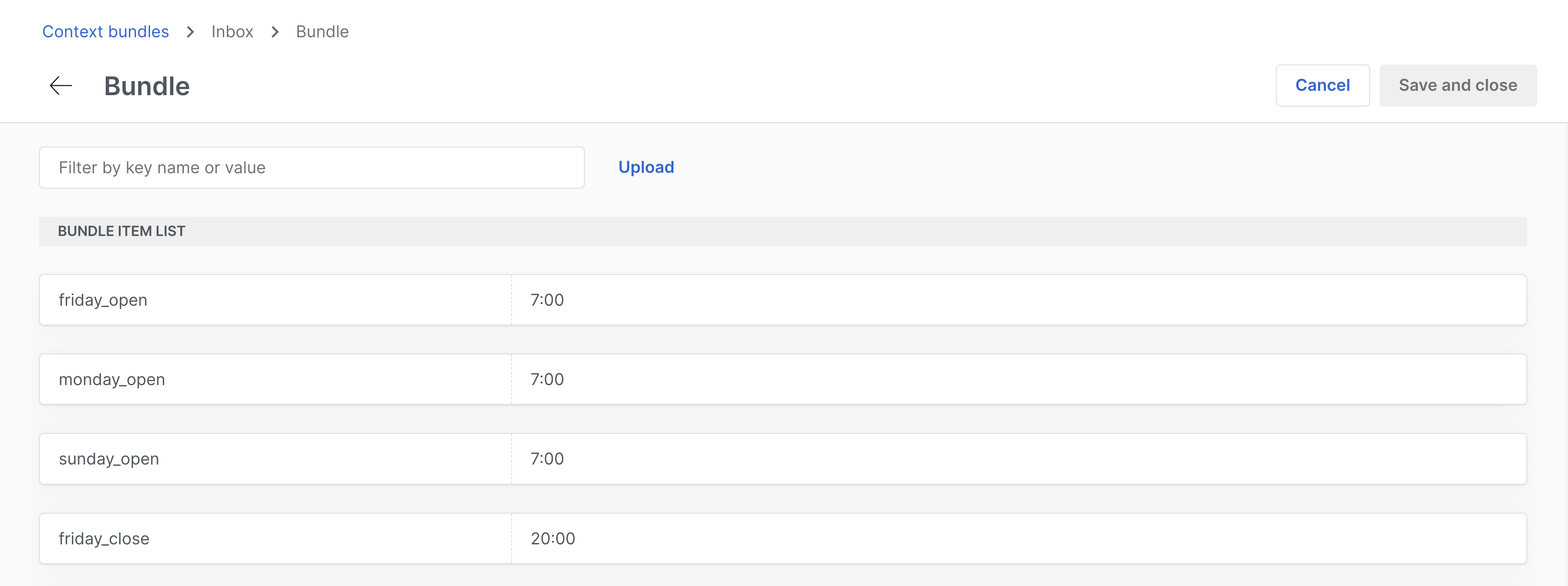Select the friday_close key field
Viewport: 1568px width, 586px height.
click(275, 539)
